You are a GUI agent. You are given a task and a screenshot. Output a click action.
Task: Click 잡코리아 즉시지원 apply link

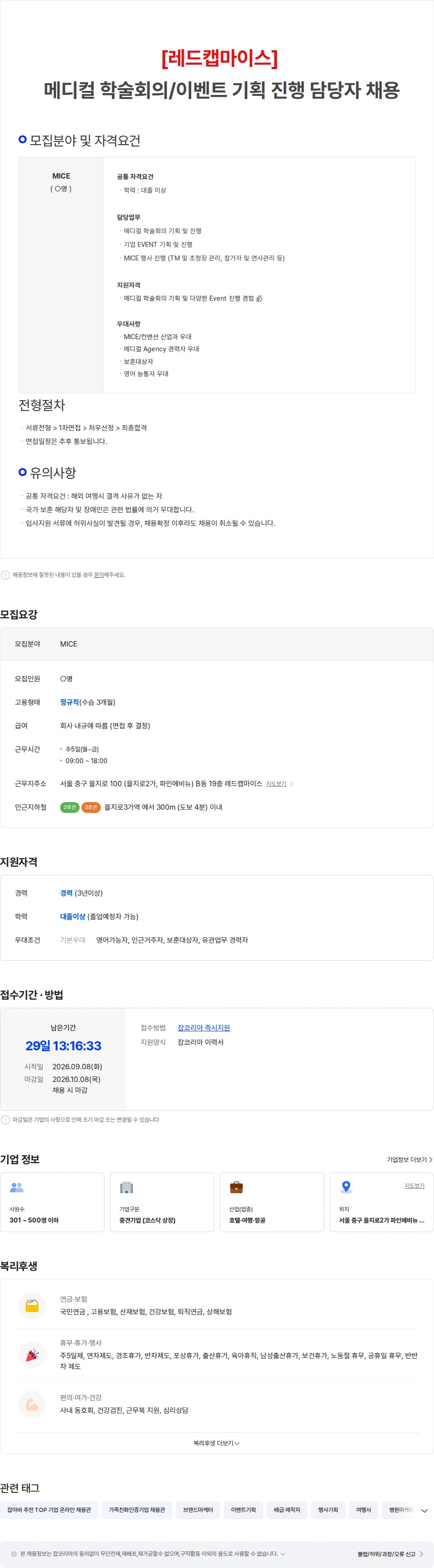pos(203,1028)
